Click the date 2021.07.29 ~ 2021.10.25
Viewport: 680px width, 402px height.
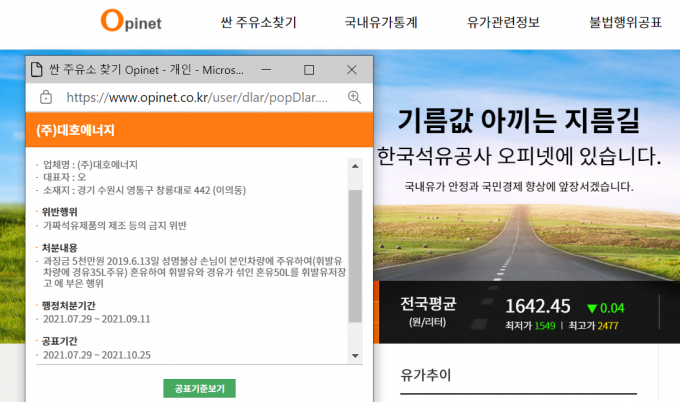97,355
